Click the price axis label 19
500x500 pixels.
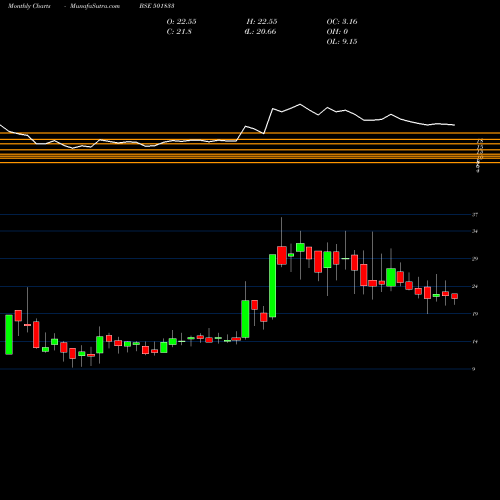(x=475, y=314)
